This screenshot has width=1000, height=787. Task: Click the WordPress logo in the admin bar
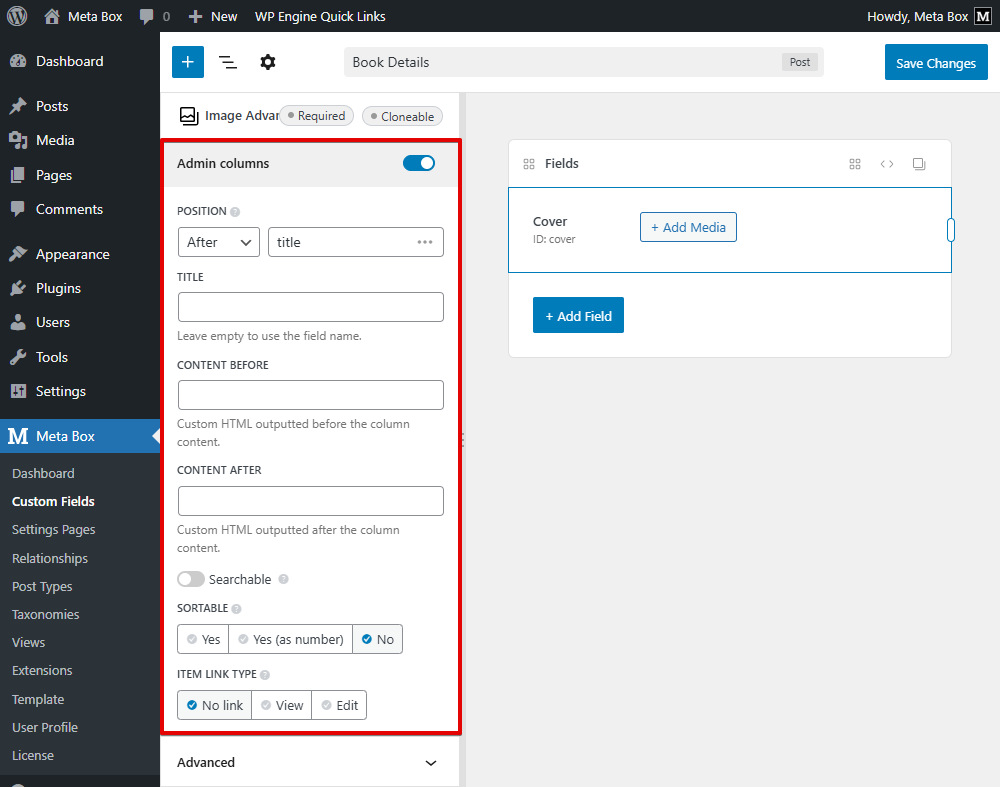tap(16, 15)
